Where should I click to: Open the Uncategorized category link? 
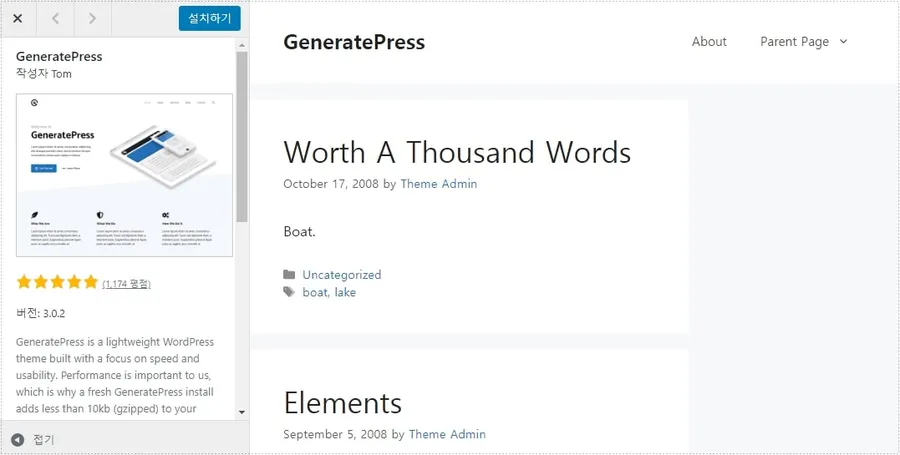(x=342, y=275)
